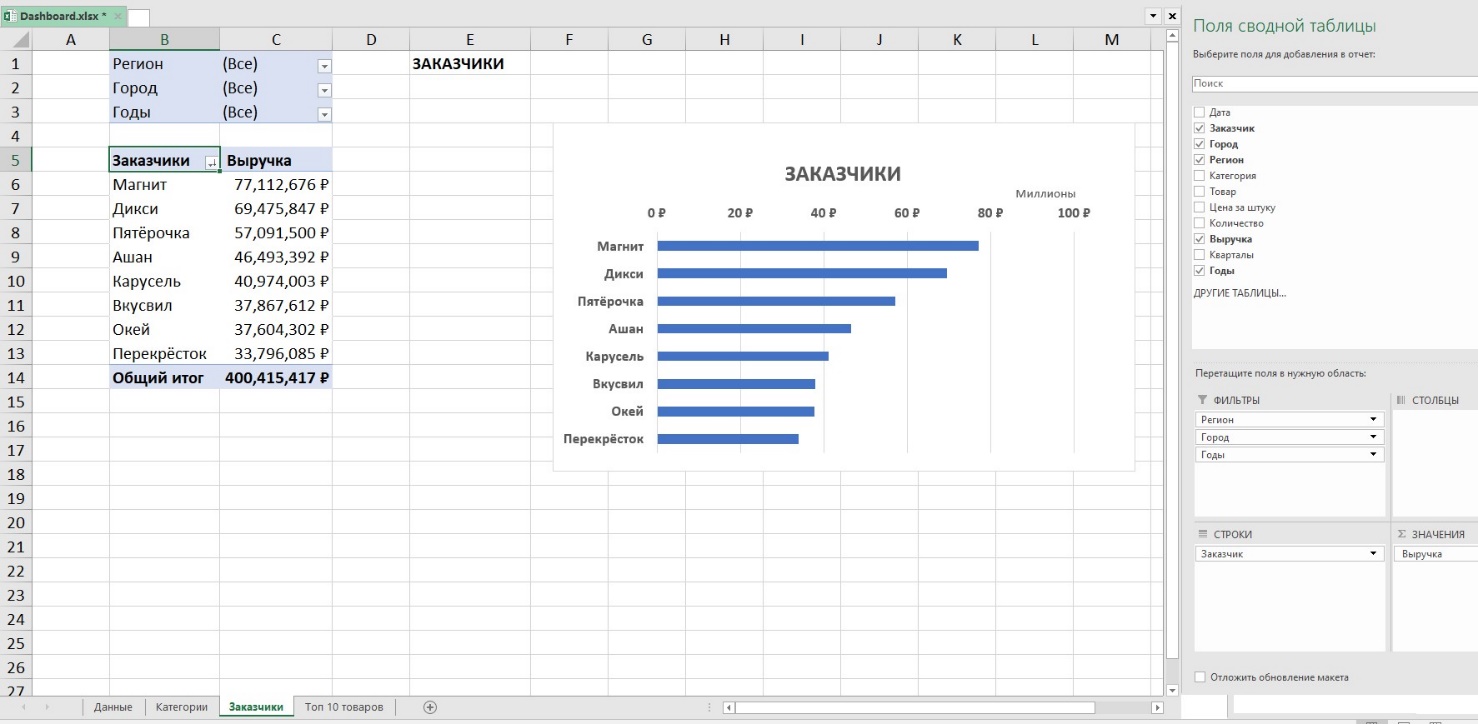
Task: Click the vertical scrollbar up arrow
Action: tap(1172, 36)
